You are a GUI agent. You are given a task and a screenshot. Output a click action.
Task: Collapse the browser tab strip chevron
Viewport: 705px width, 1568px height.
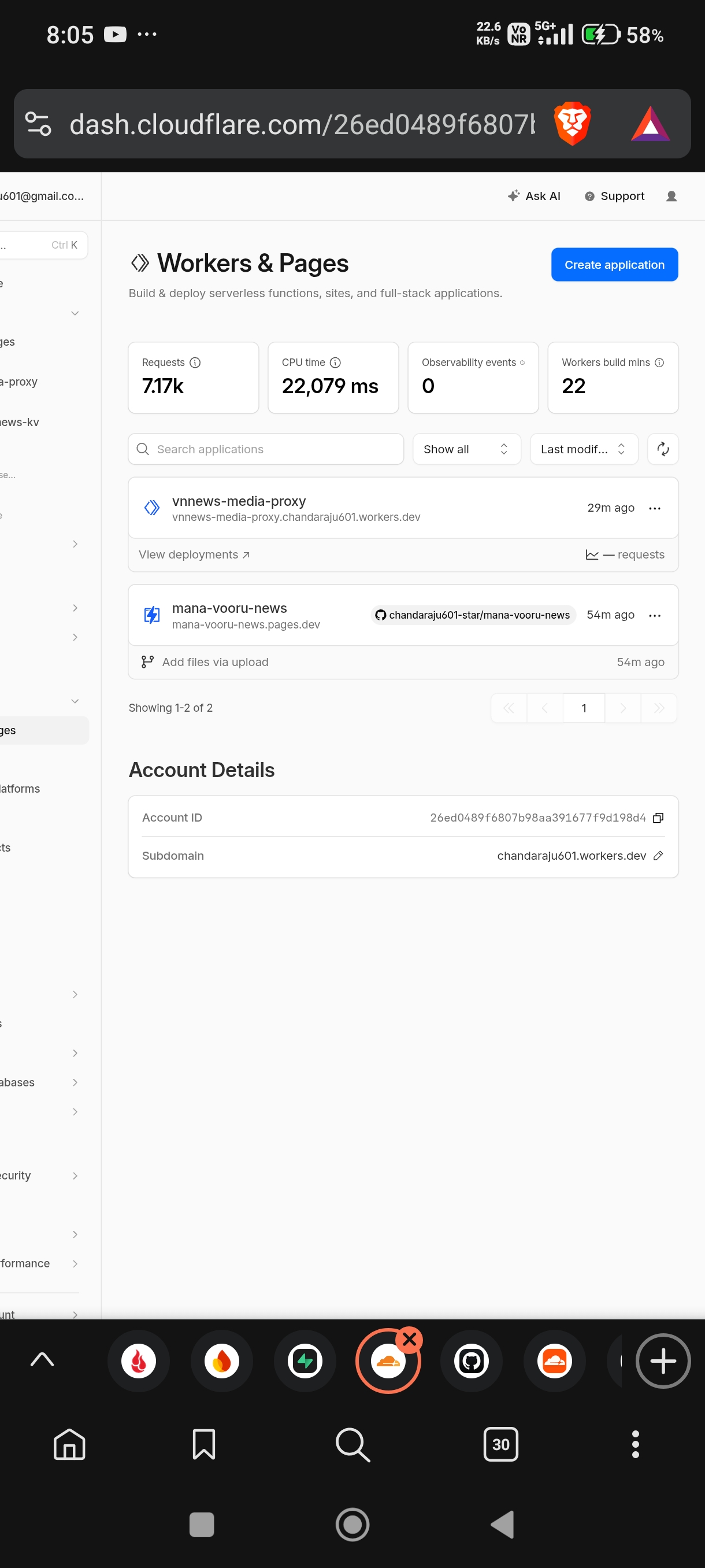42,1359
